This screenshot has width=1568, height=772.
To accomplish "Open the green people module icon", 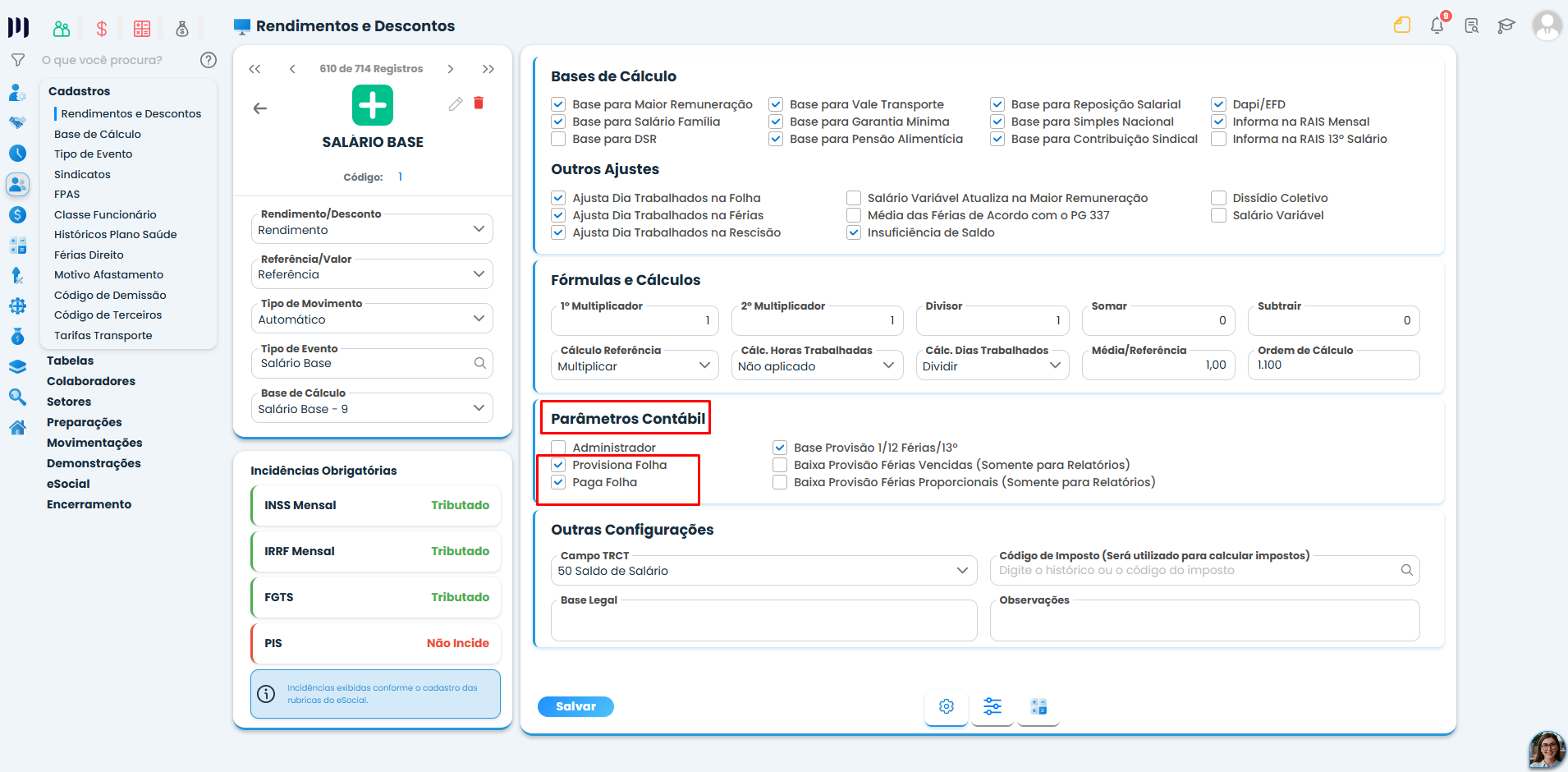I will coord(62,29).
